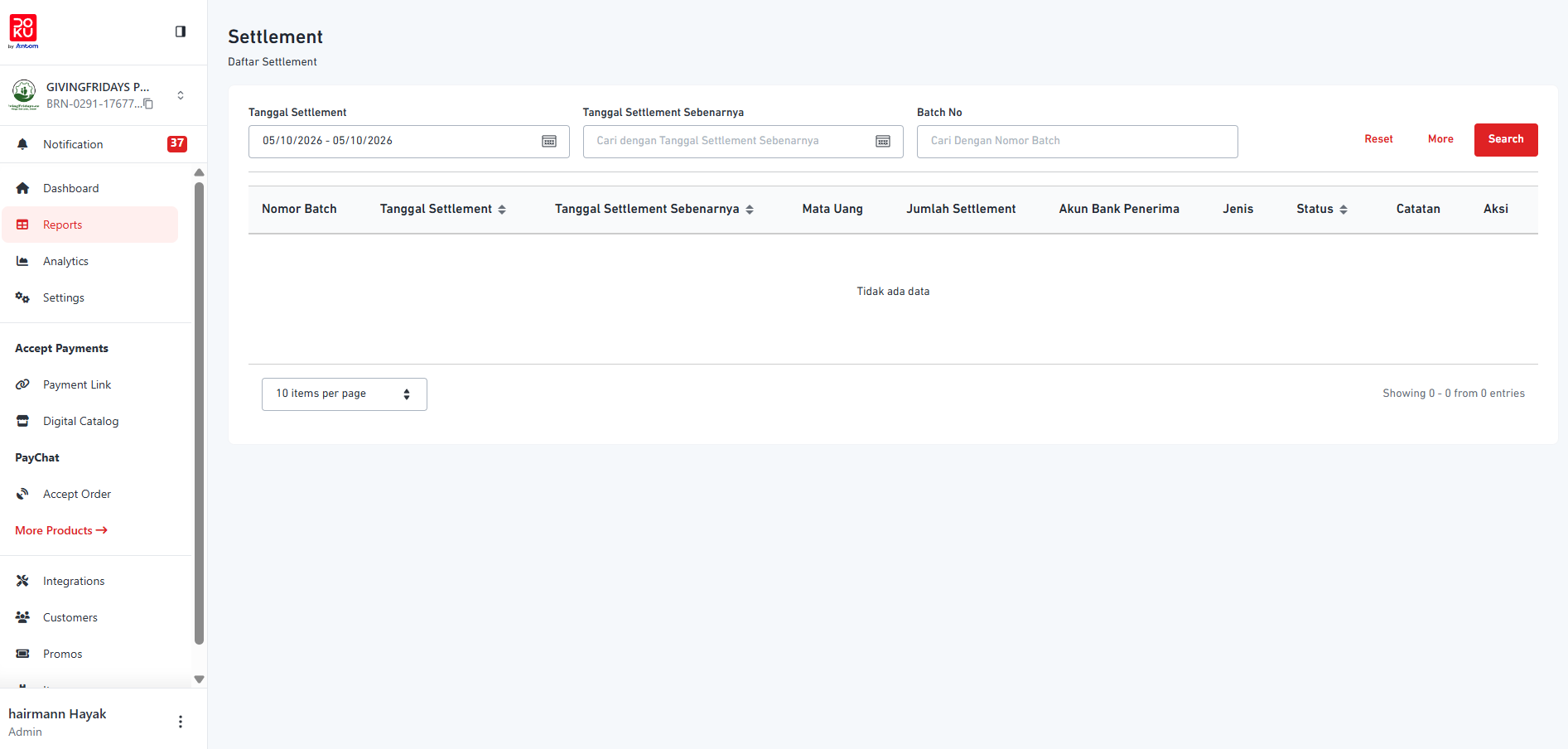Copy the BRN-0291 business ID
1568x749 pixels.
[148, 104]
